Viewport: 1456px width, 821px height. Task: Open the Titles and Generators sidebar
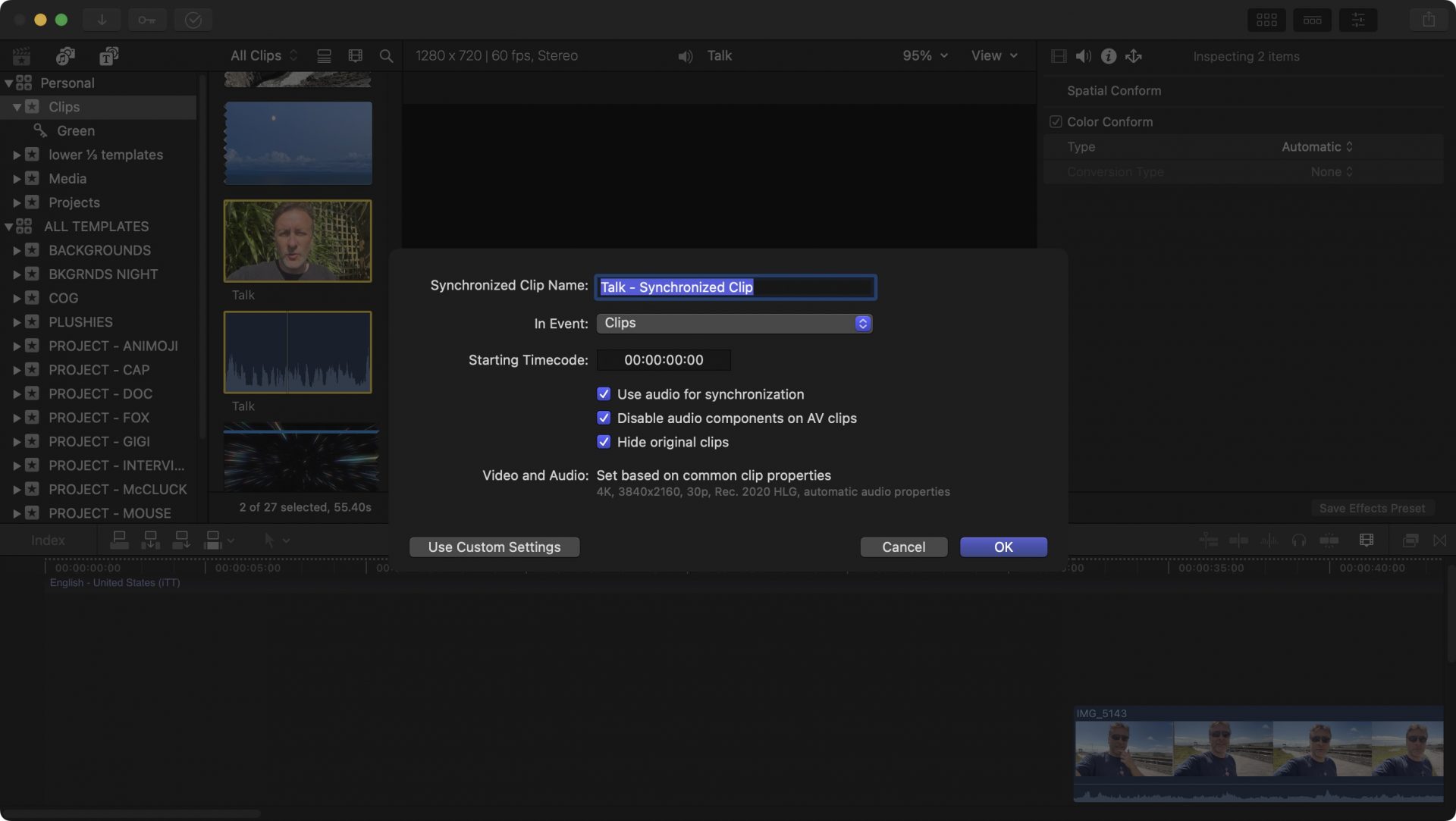pyautogui.click(x=108, y=55)
